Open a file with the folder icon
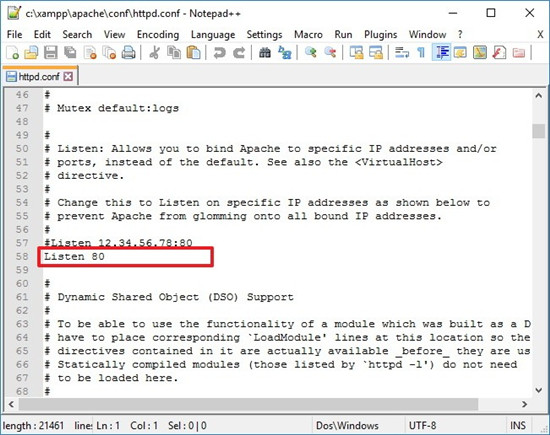Screen dimensions: 550x435 31,53
